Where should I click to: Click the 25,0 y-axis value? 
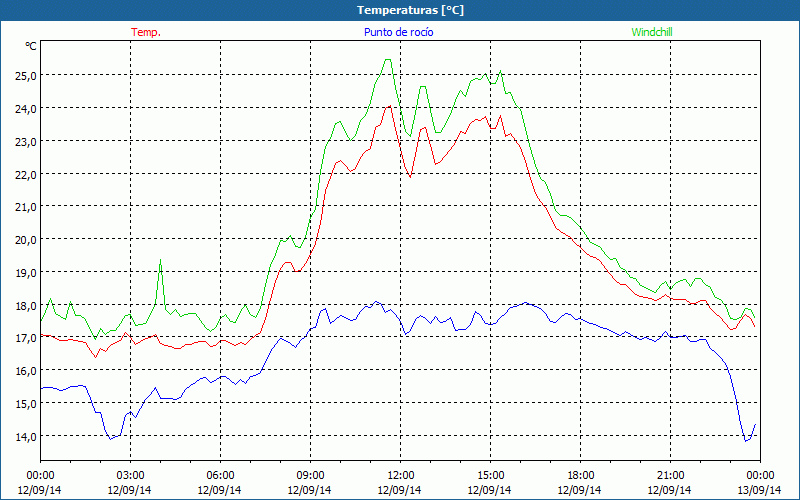[26, 76]
